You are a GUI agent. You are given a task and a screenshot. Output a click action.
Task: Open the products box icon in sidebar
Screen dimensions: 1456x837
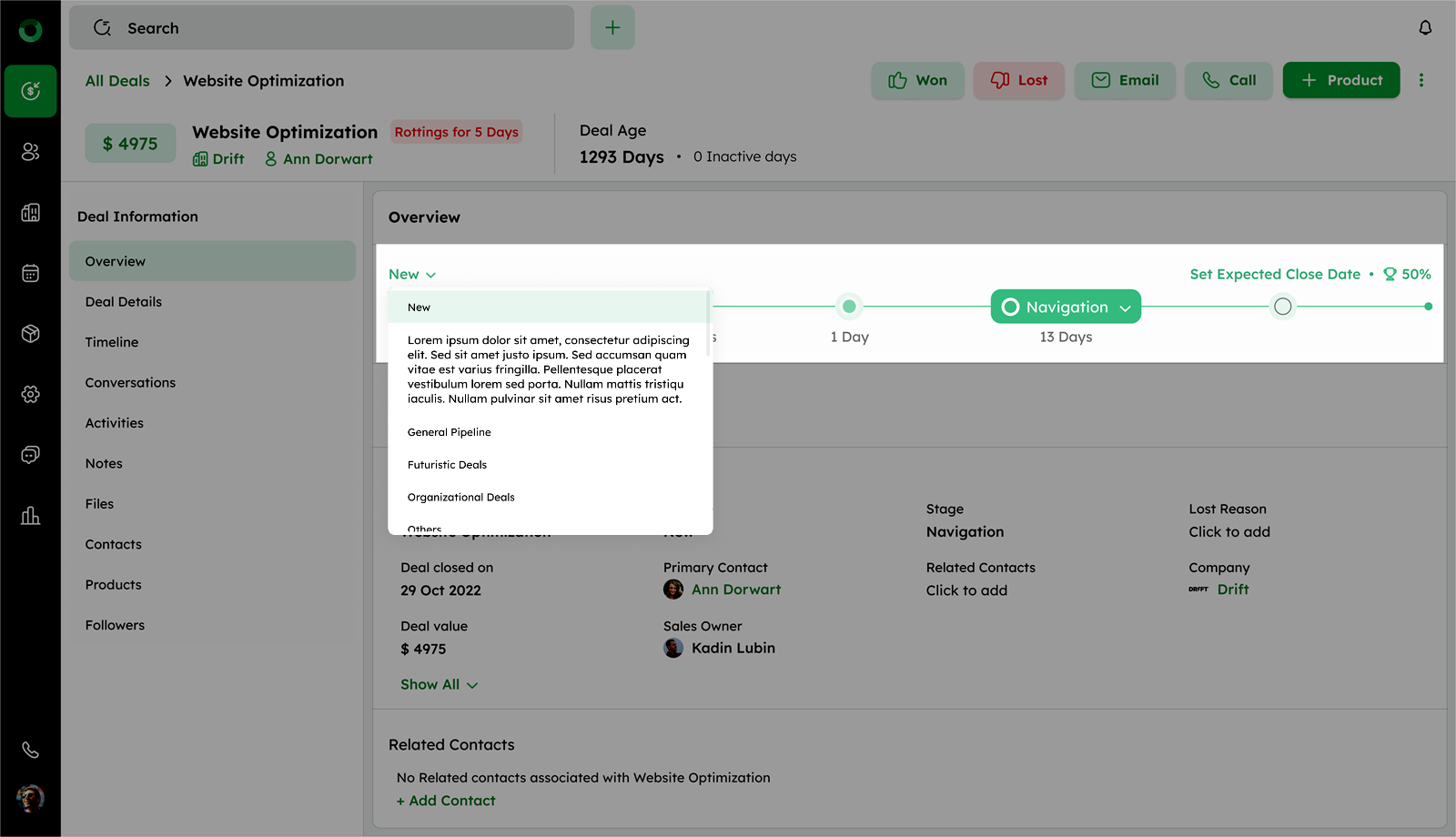[30, 334]
